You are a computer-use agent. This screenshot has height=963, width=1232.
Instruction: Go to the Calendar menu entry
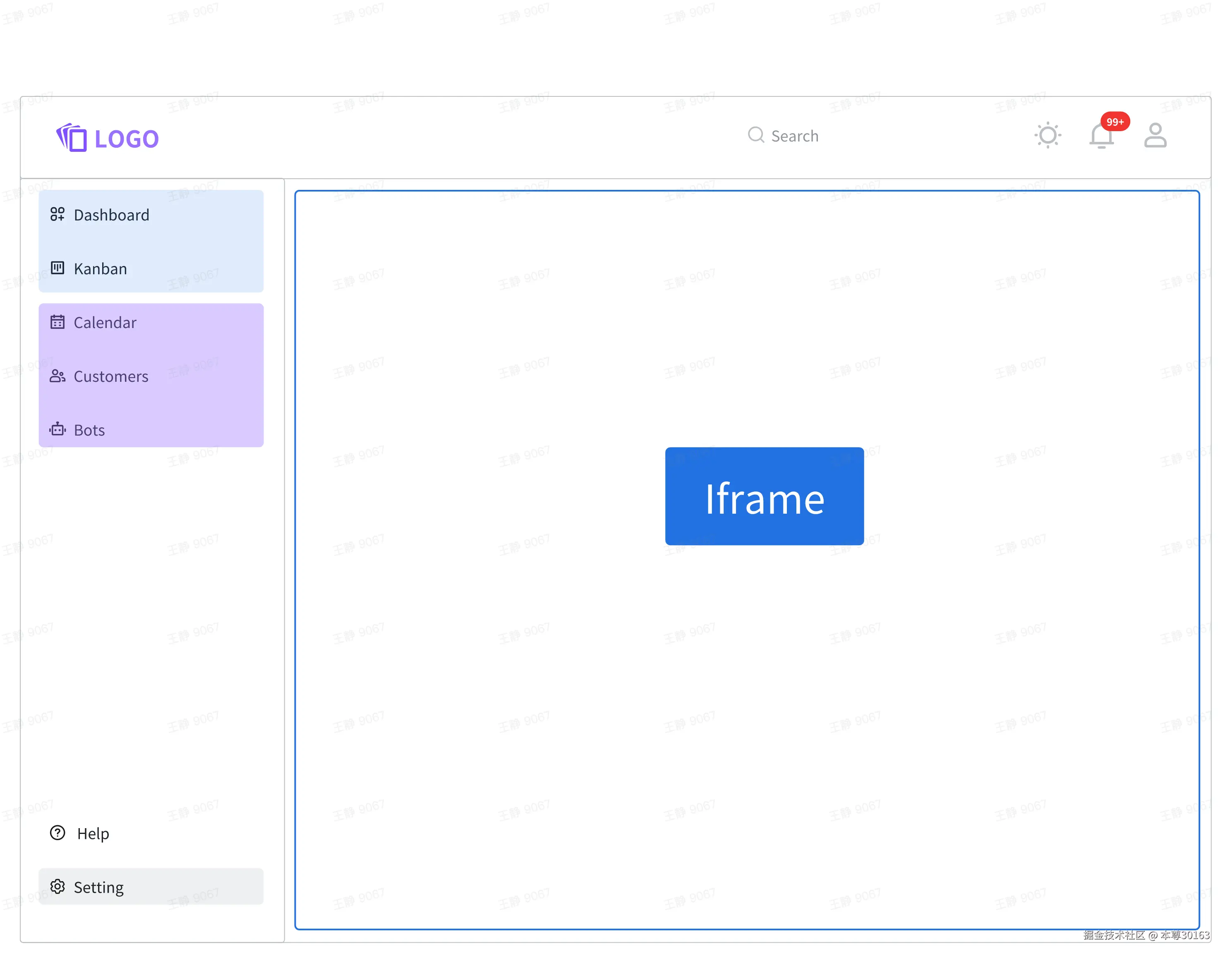(x=105, y=323)
